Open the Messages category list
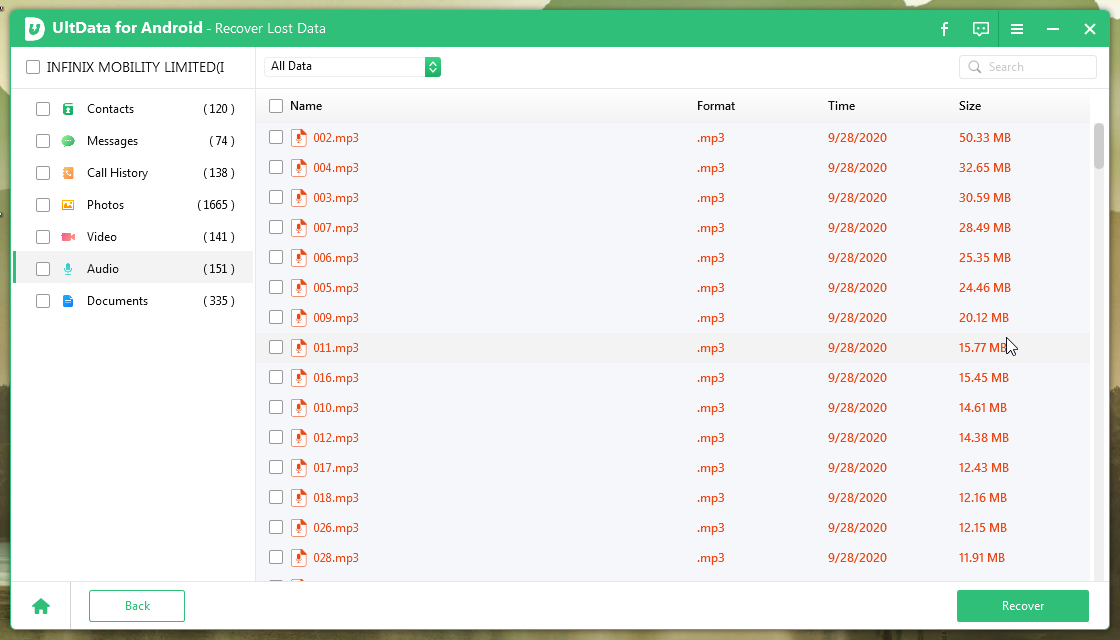 pos(134,141)
